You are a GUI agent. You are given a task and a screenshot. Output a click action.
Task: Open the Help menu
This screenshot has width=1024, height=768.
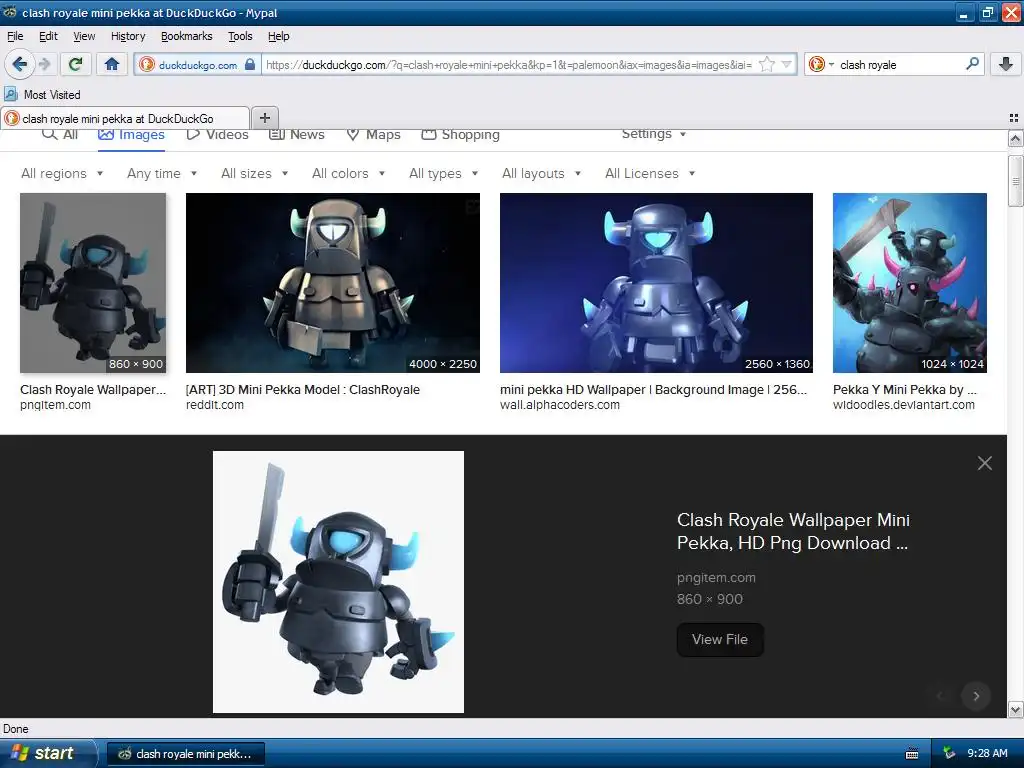[x=279, y=36]
